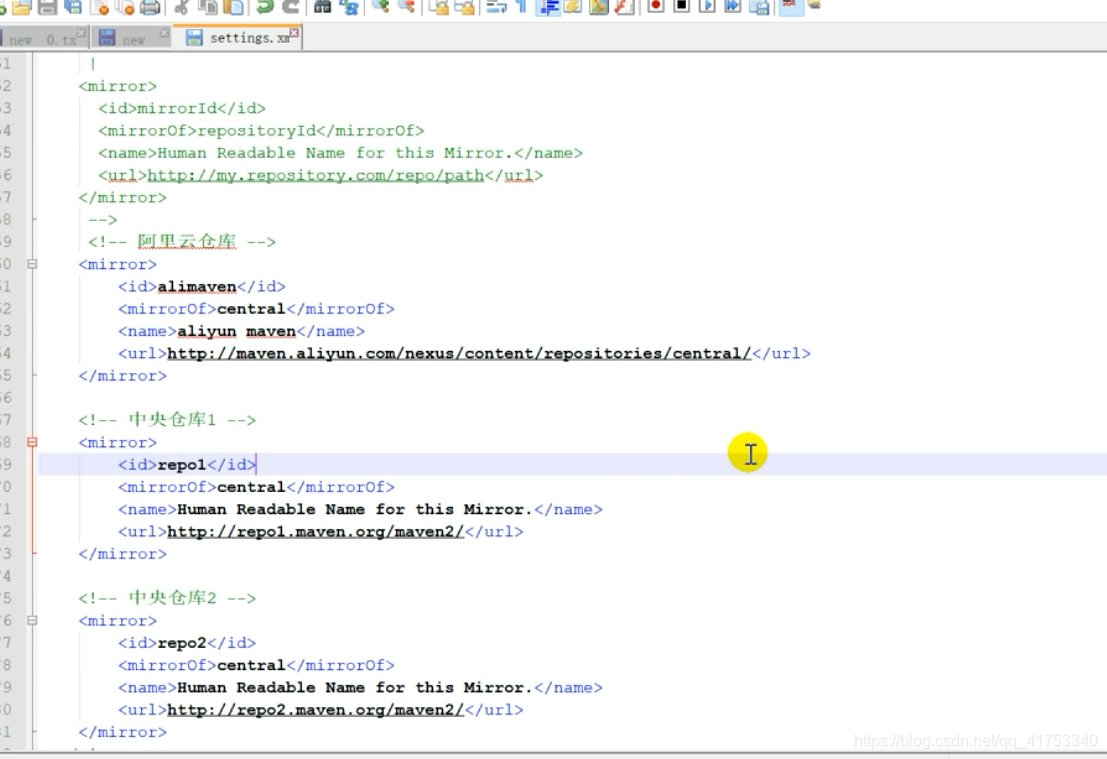Open the user defined language icon
The width and height of the screenshot is (1107, 759).
click(573, 7)
